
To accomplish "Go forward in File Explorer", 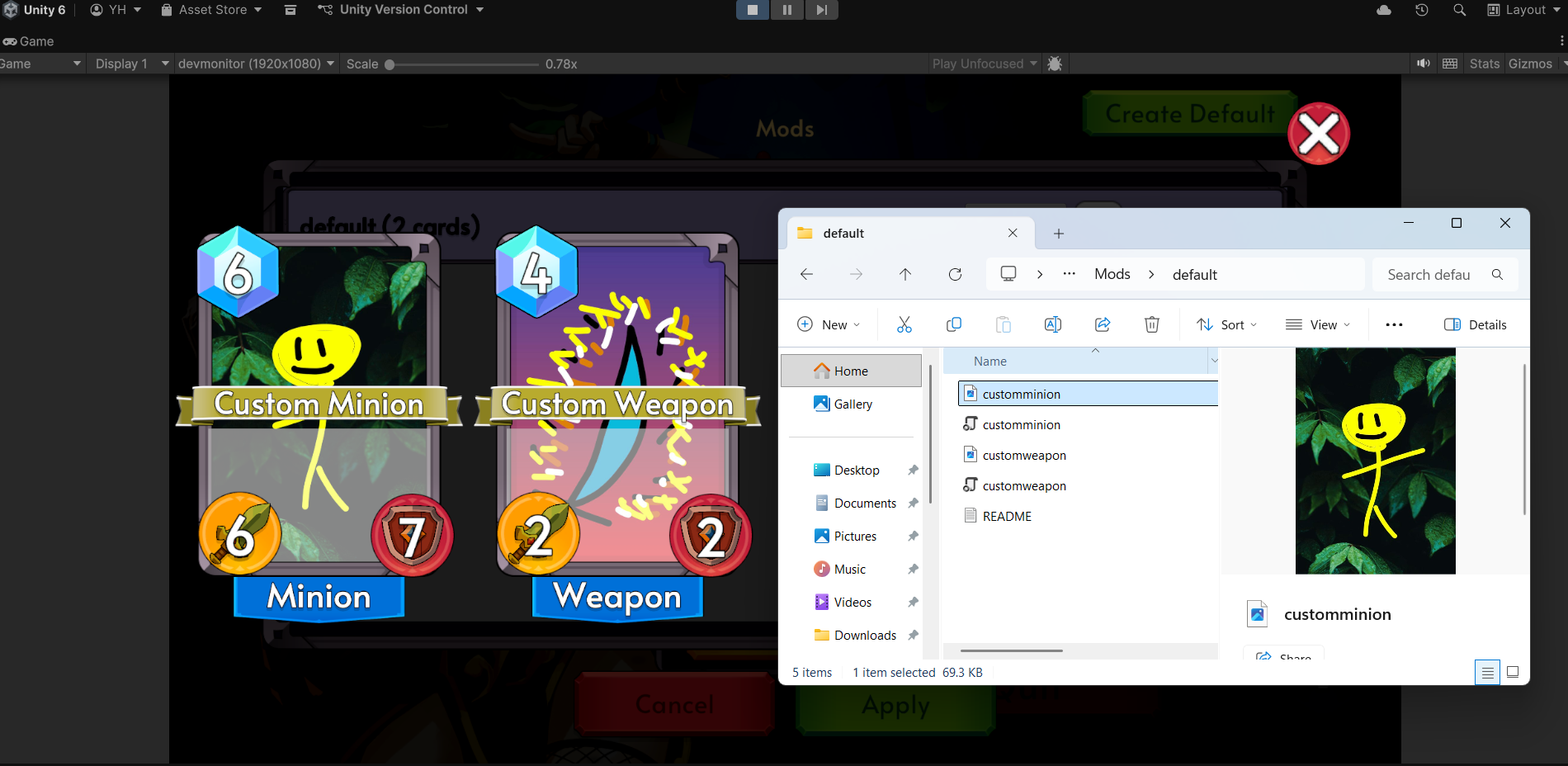I will (x=856, y=274).
